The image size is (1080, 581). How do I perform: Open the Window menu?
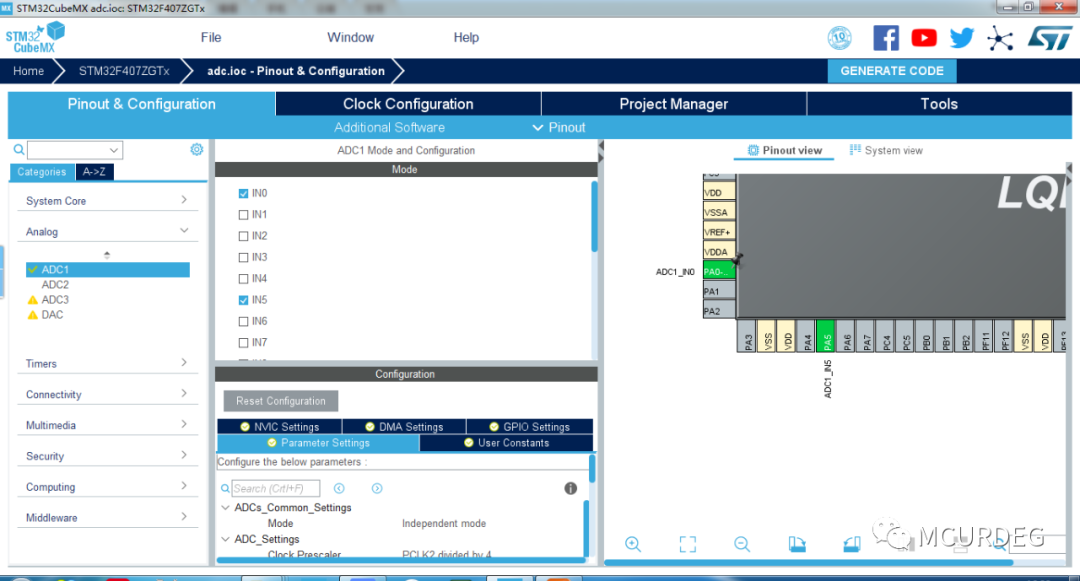tap(351, 37)
